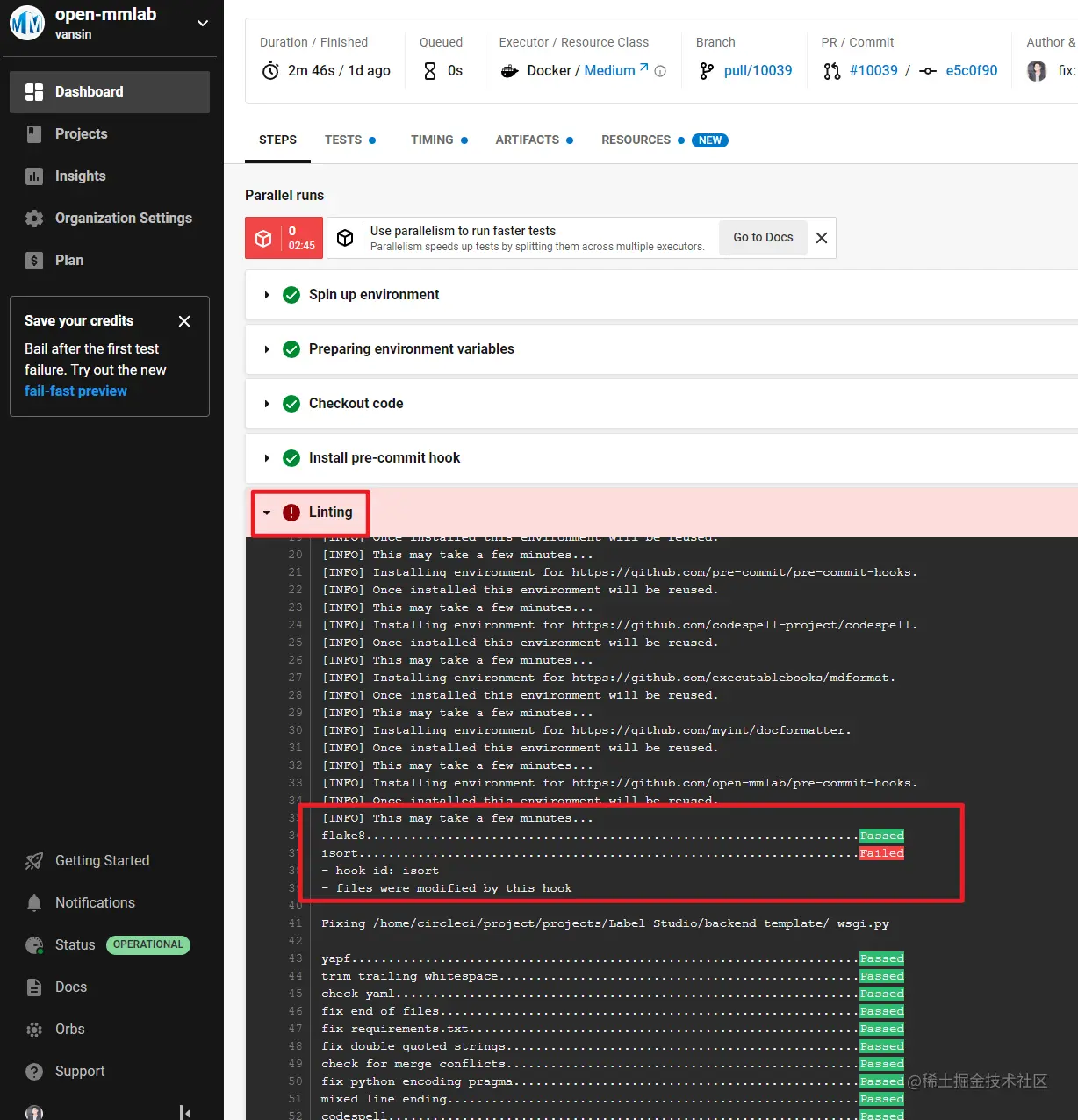Open pull request link pull/10039
The image size is (1078, 1120).
coord(757,70)
